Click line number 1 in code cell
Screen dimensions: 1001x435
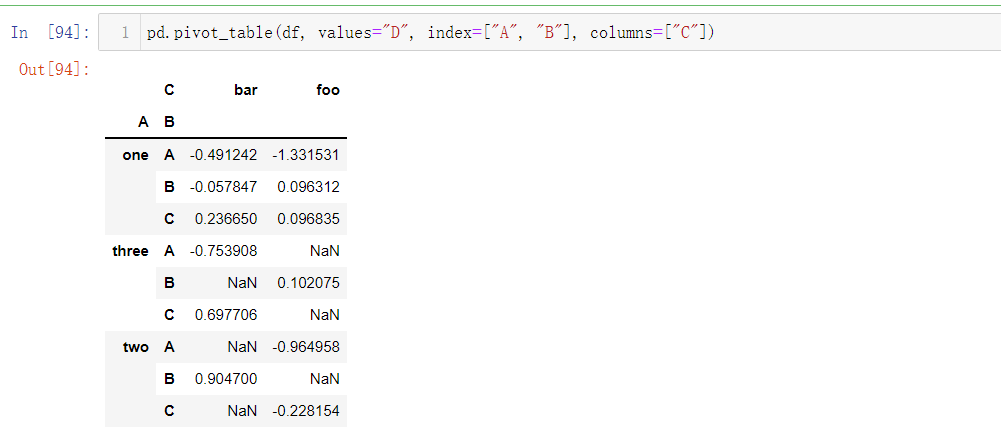(125, 33)
